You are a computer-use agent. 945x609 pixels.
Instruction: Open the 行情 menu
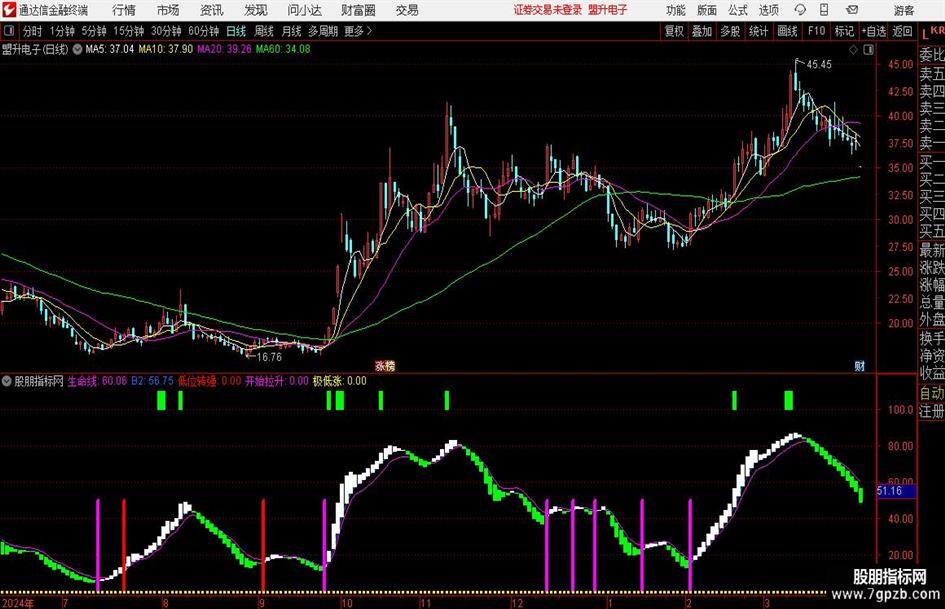pos(124,10)
